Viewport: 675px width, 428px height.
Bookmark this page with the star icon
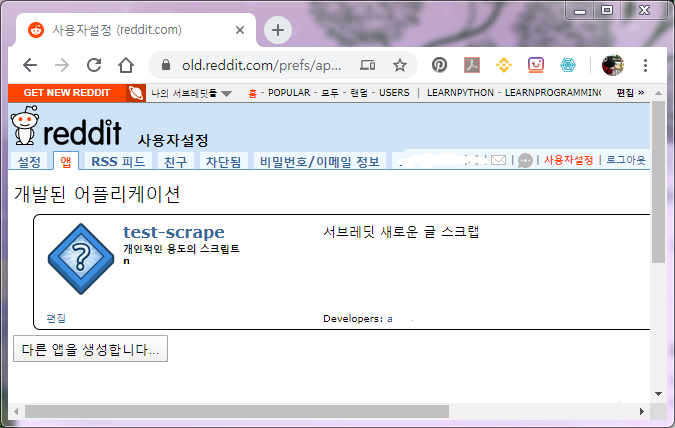coord(400,65)
